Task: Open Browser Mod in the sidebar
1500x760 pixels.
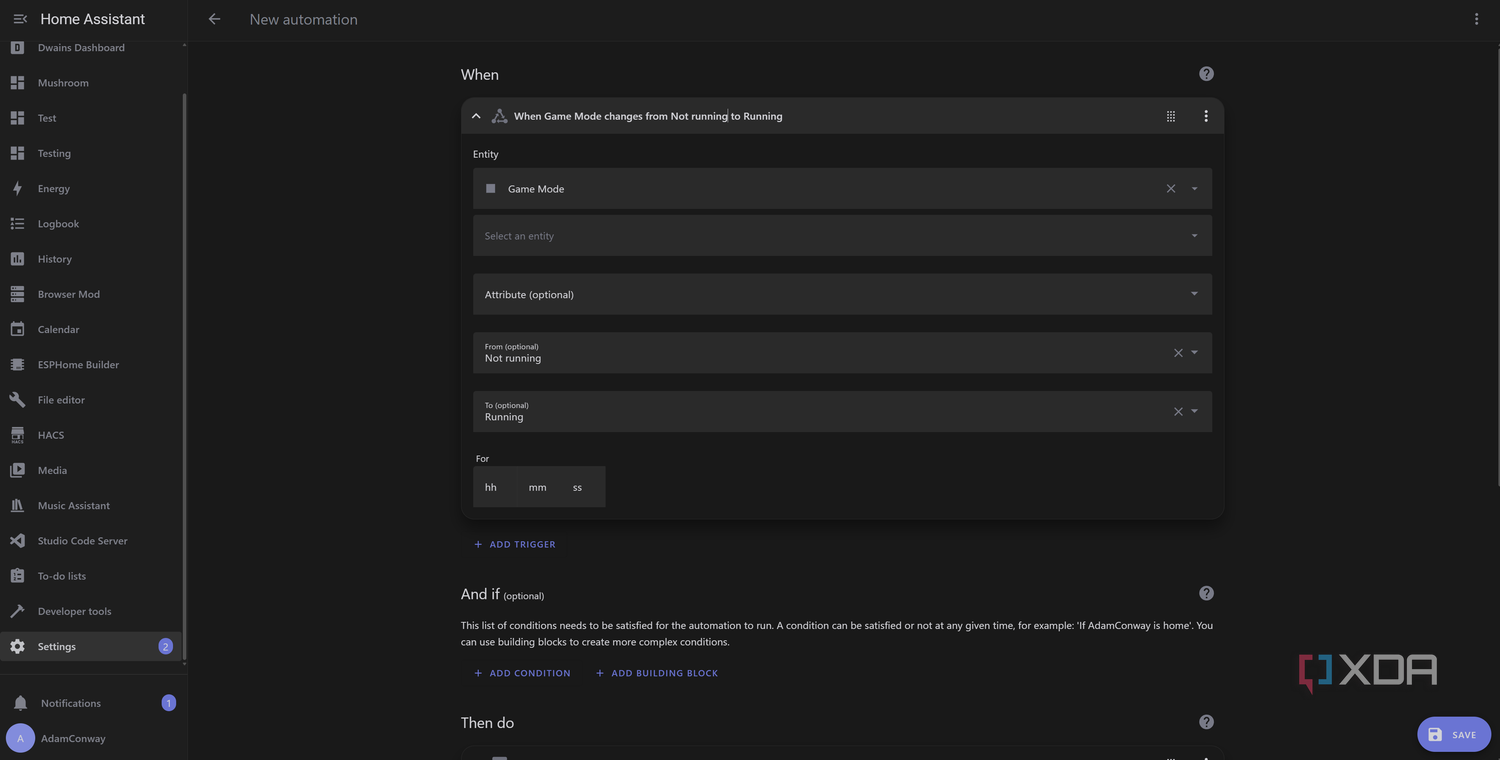Action: [92, 294]
